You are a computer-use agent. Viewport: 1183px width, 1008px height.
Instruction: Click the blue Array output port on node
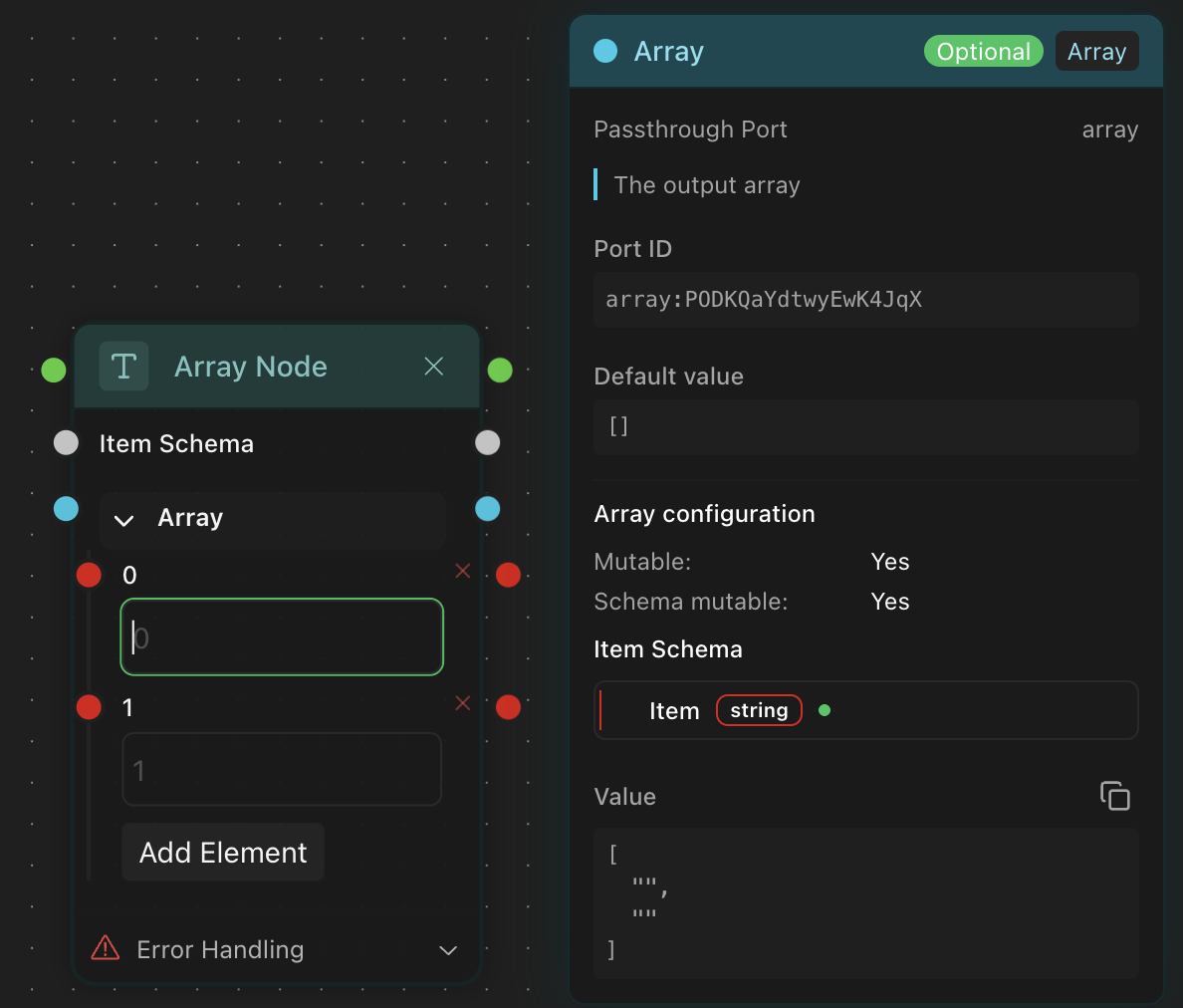pos(488,509)
